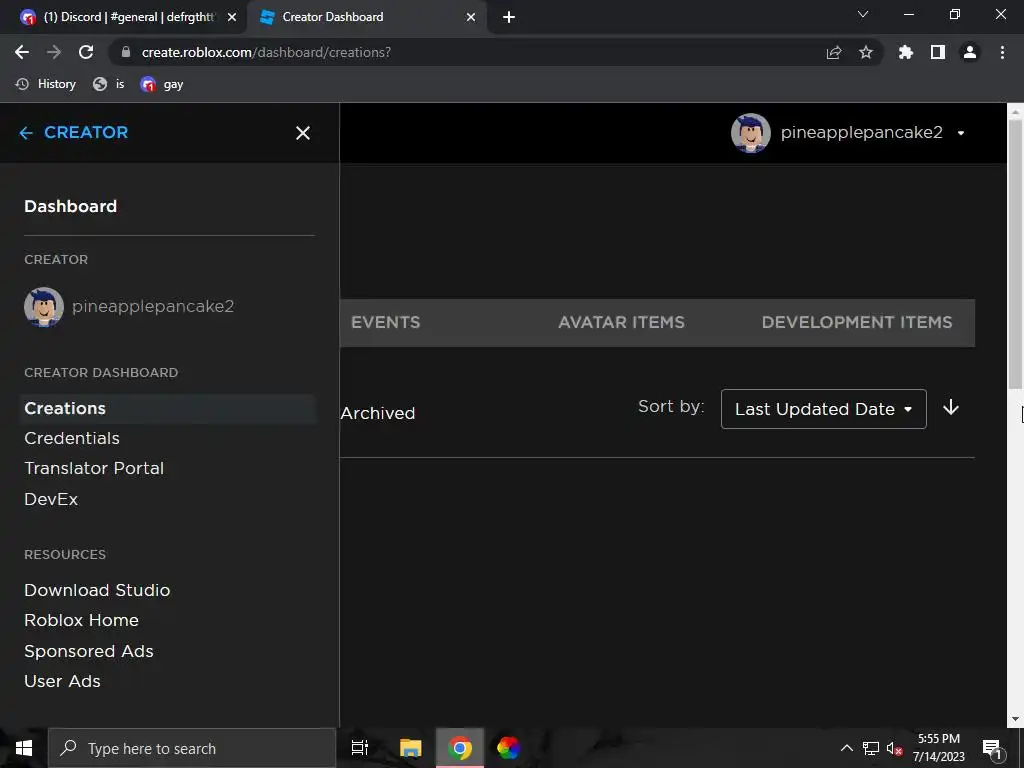
Task: Open a new browser tab
Action: [509, 17]
